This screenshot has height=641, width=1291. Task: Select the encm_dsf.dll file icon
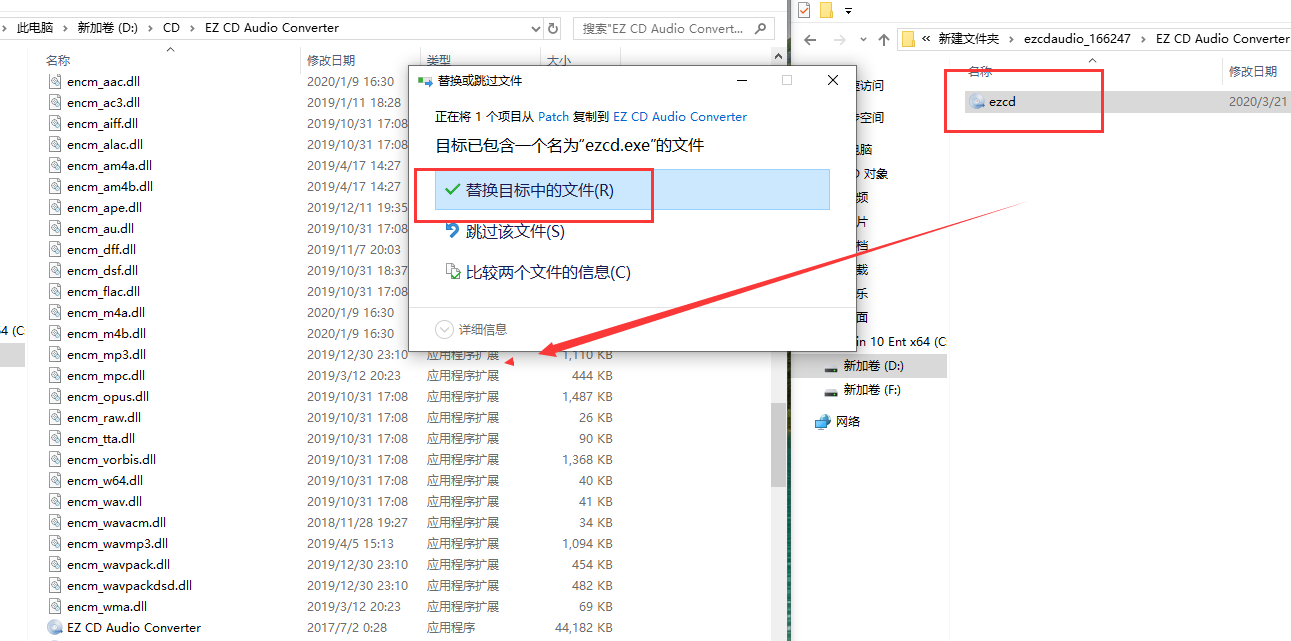pos(55,270)
